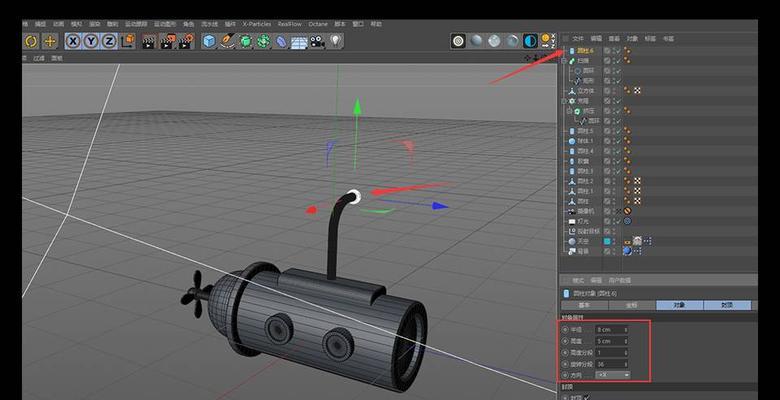Toggle the X axis lock icon
The image size is (780, 400).
click(73, 41)
